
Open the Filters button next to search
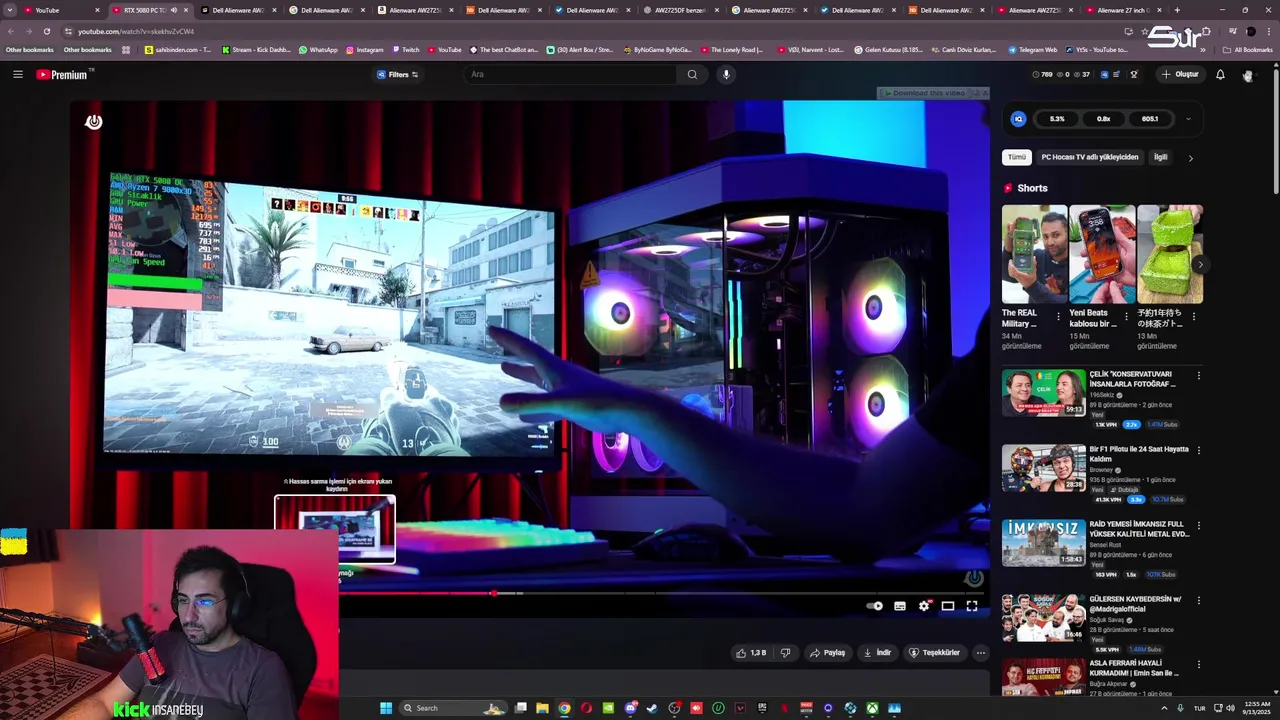(x=398, y=74)
